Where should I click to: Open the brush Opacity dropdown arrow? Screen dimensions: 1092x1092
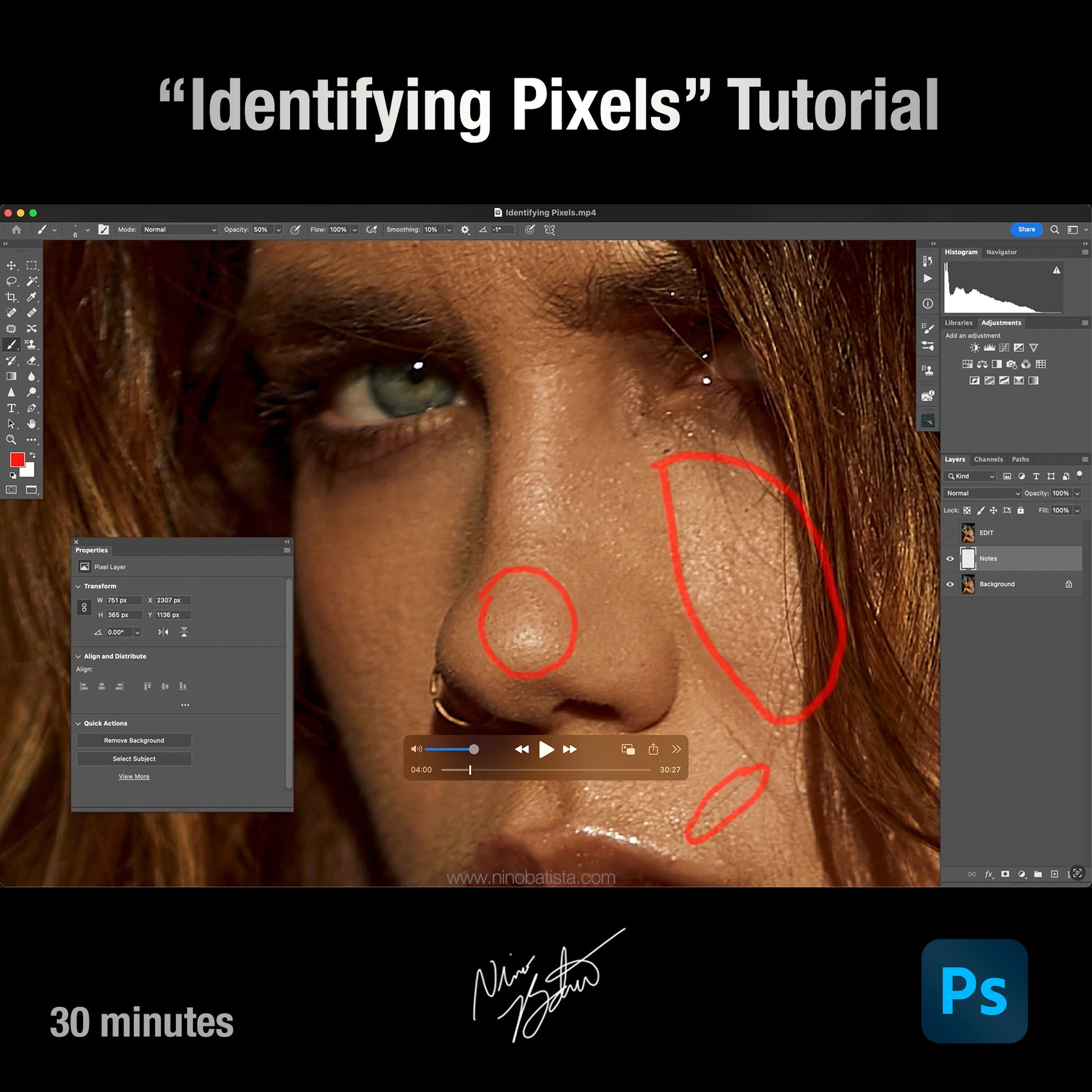[278, 230]
